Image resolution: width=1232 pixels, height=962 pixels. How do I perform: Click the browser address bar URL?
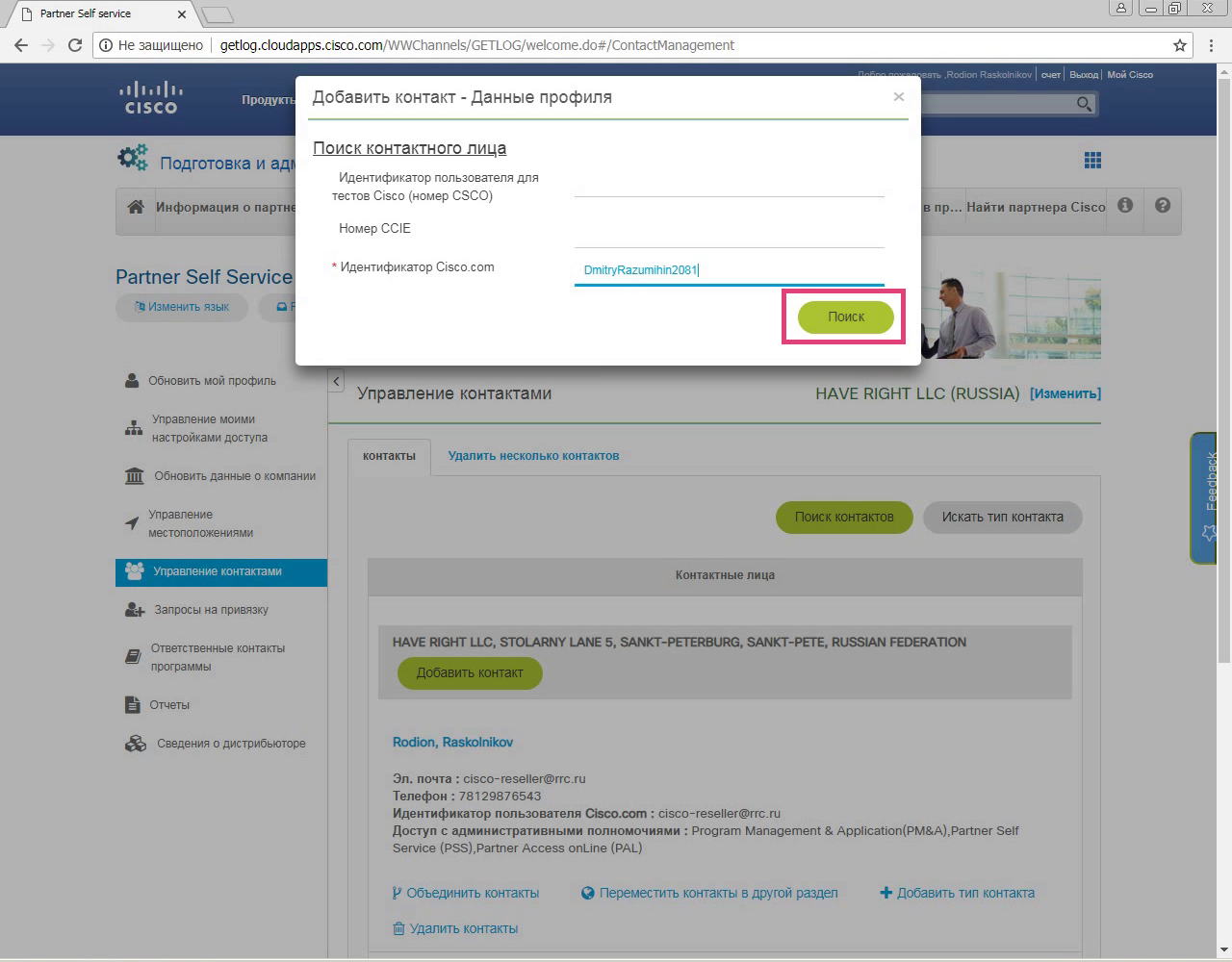click(477, 45)
